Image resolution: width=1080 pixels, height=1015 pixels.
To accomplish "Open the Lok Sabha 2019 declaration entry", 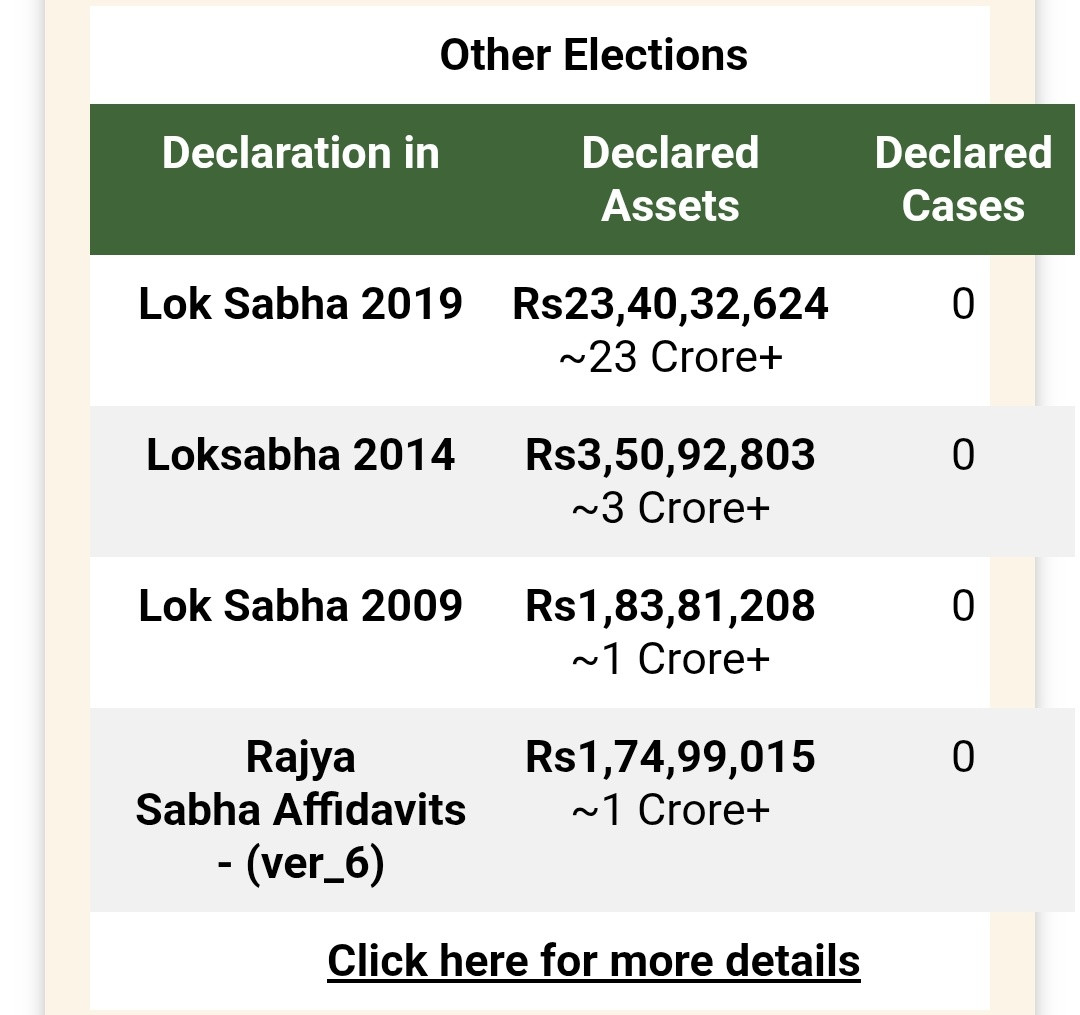I will (300, 304).
